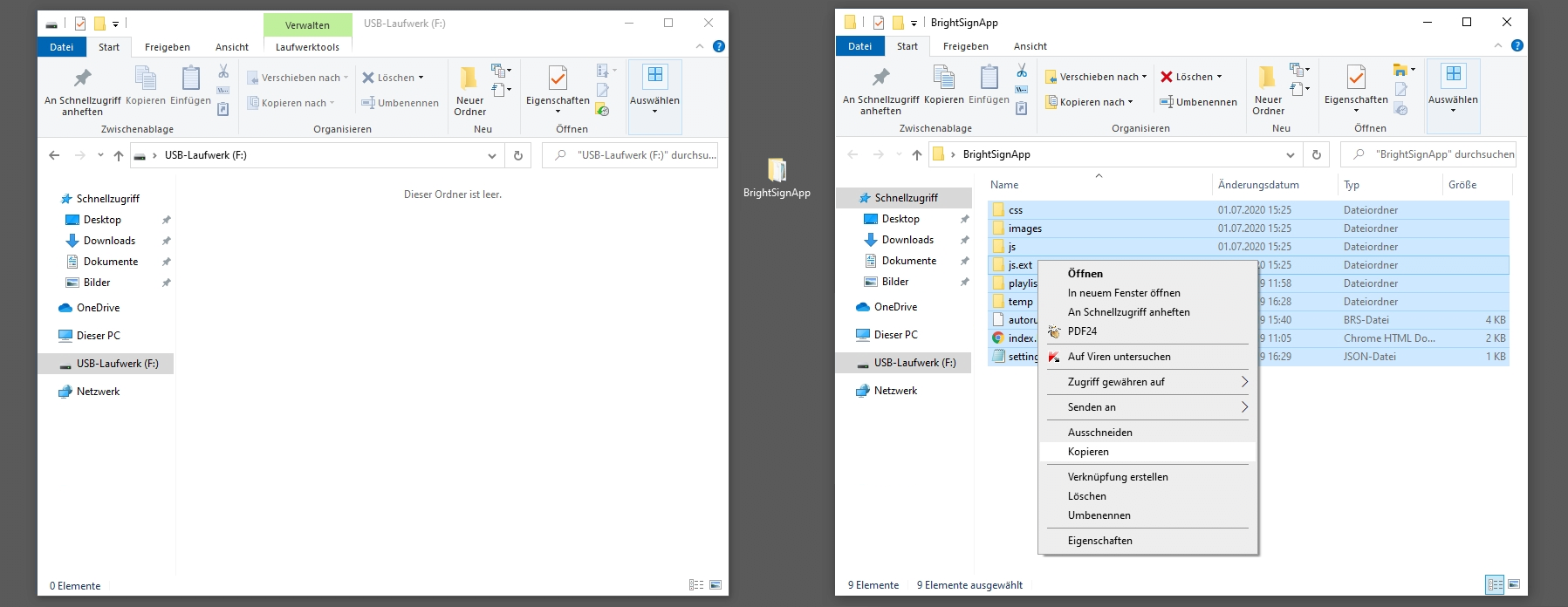The height and width of the screenshot is (607, 1568).
Task: Click the BrightSignApp search field
Action: [1440, 154]
